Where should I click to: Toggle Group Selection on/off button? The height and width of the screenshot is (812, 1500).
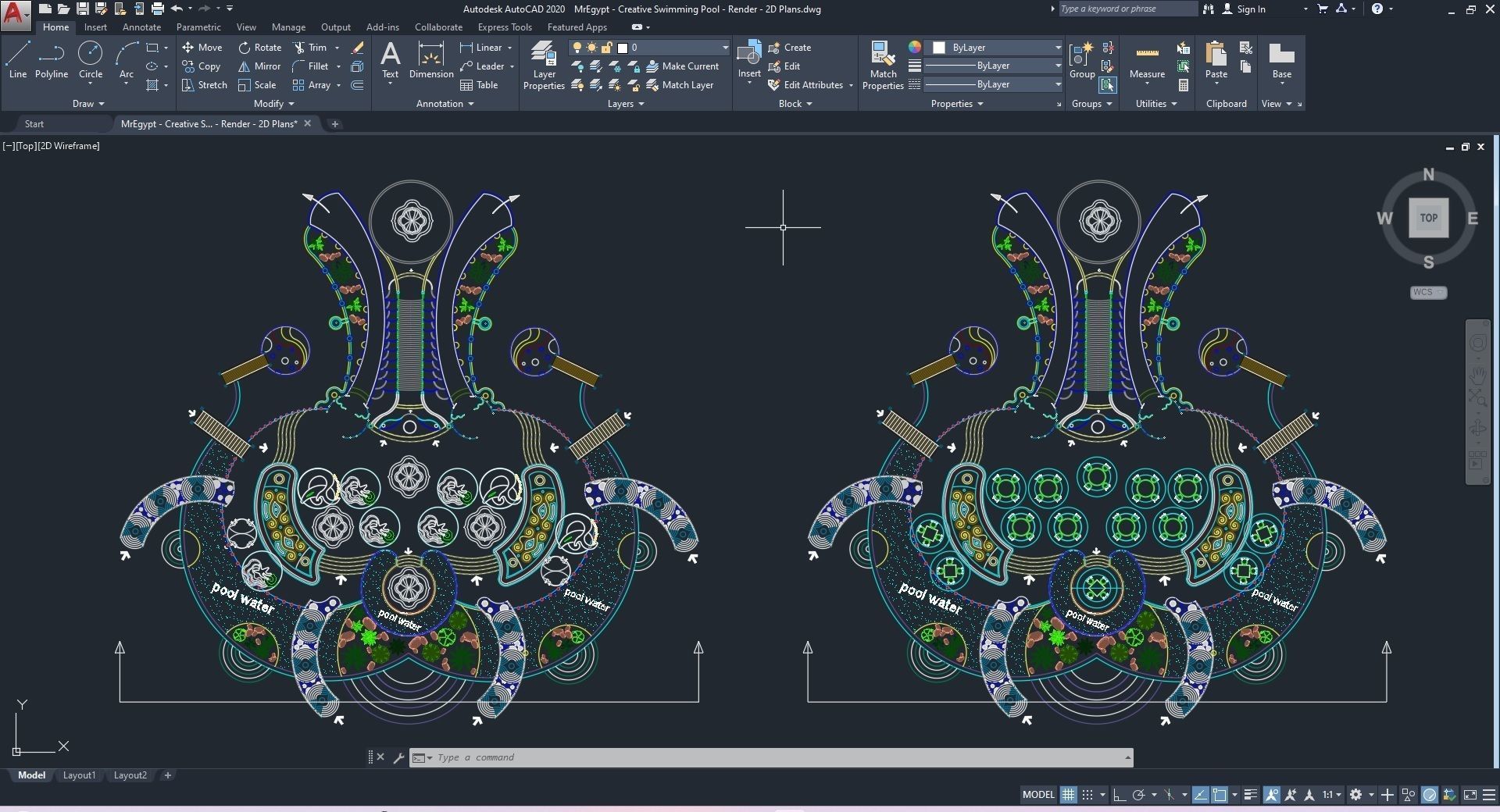point(1107,85)
